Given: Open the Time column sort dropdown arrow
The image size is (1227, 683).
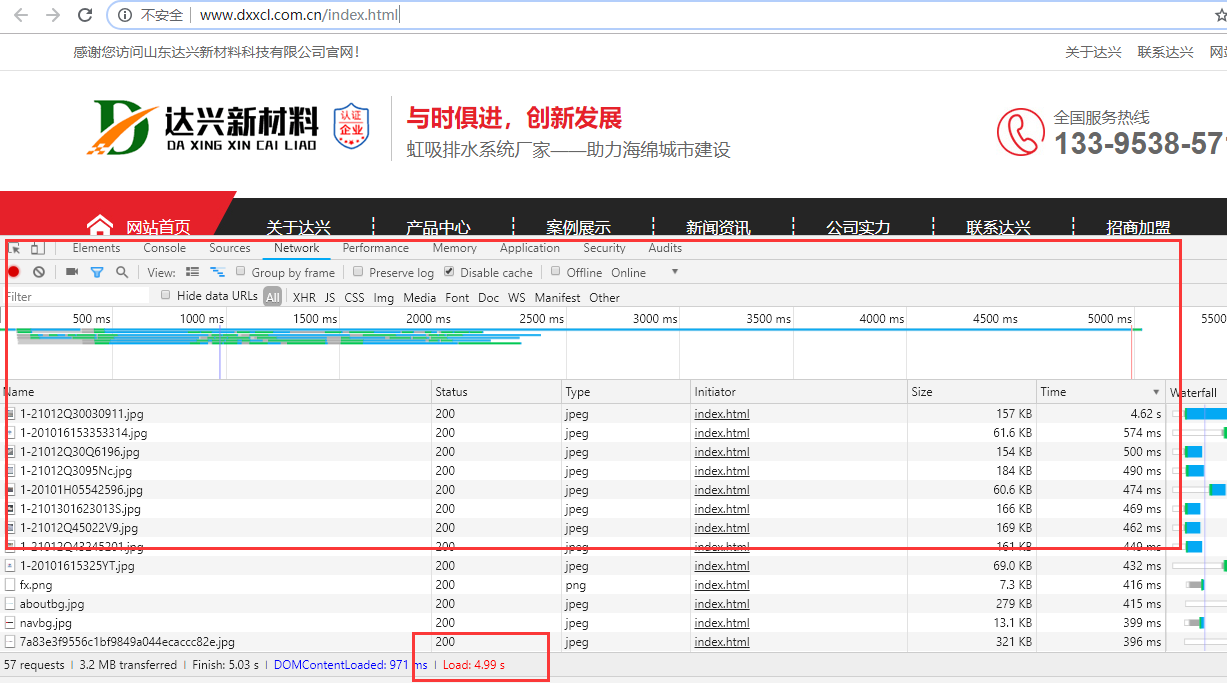Looking at the screenshot, I should pos(1157,391).
